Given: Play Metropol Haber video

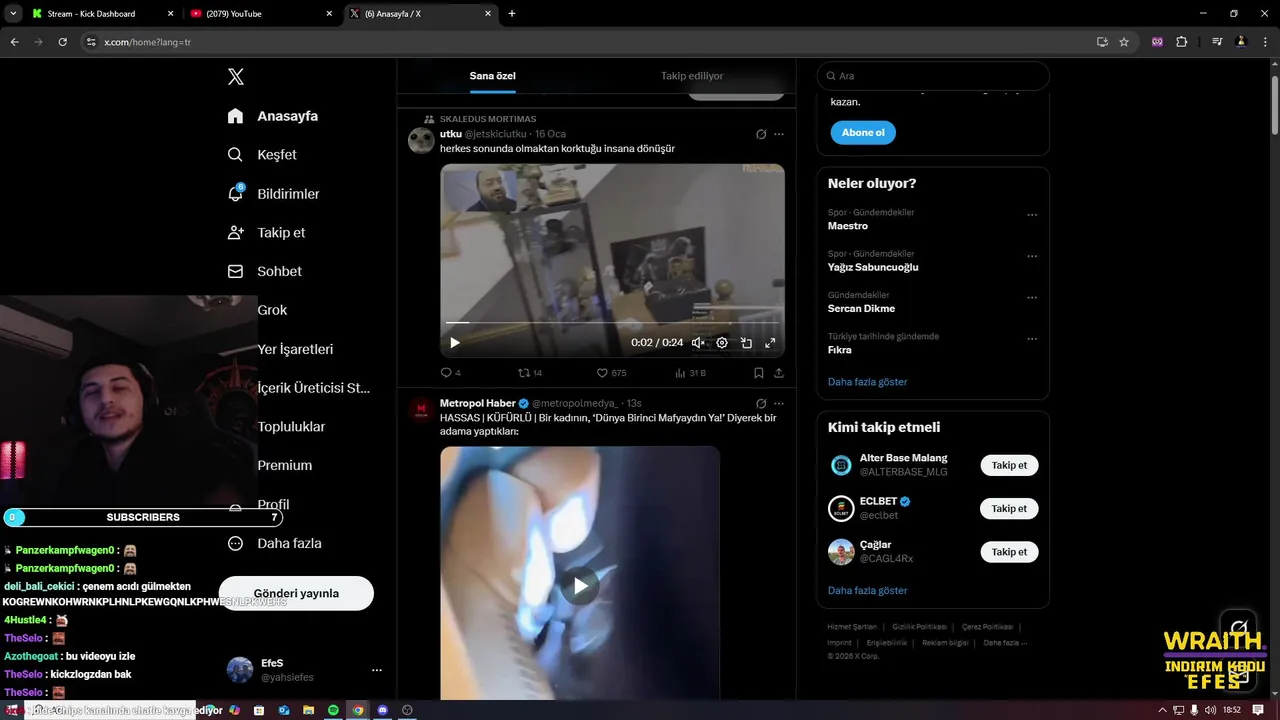Looking at the screenshot, I should pos(580,586).
